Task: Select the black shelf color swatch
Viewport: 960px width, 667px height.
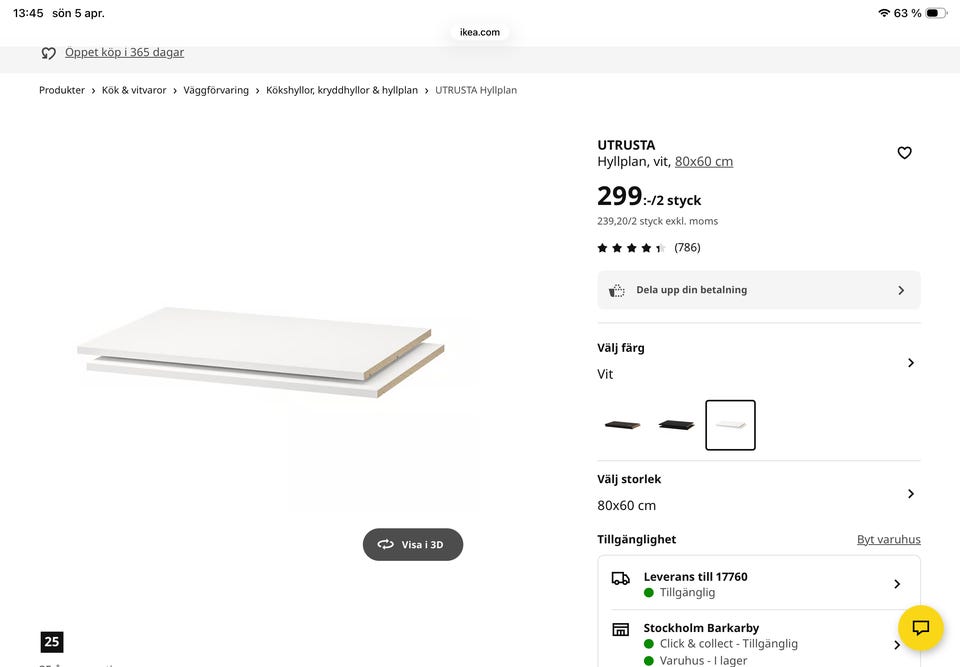Action: 676,425
